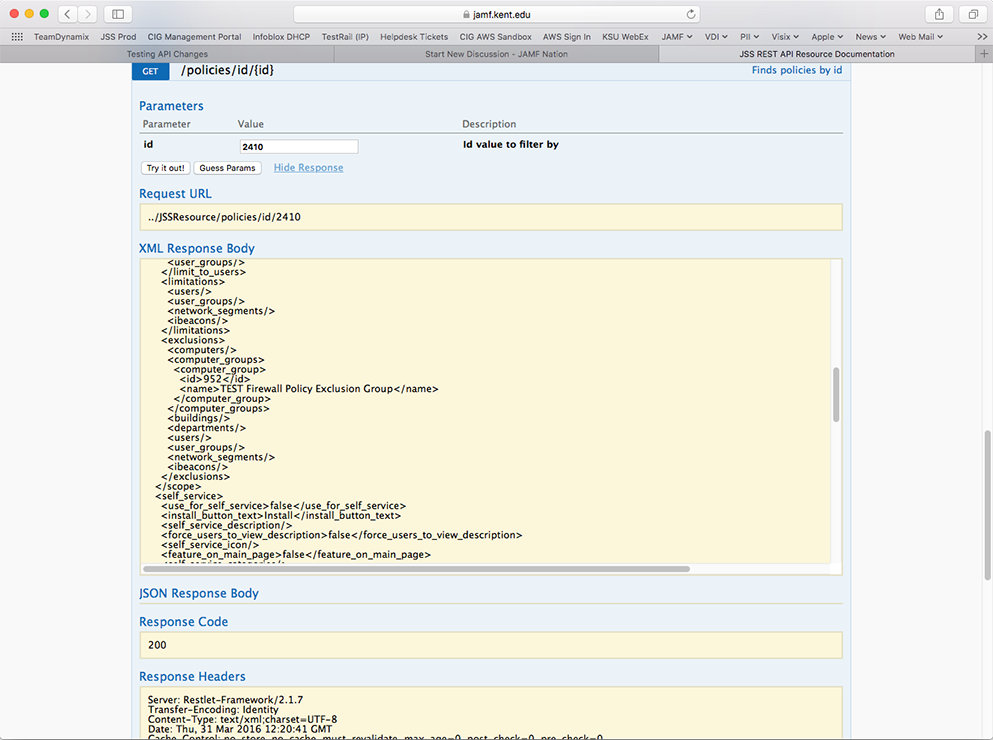Show more bookmarks with double chevron
This screenshot has height=740, width=993.
pyautogui.click(x=982, y=37)
